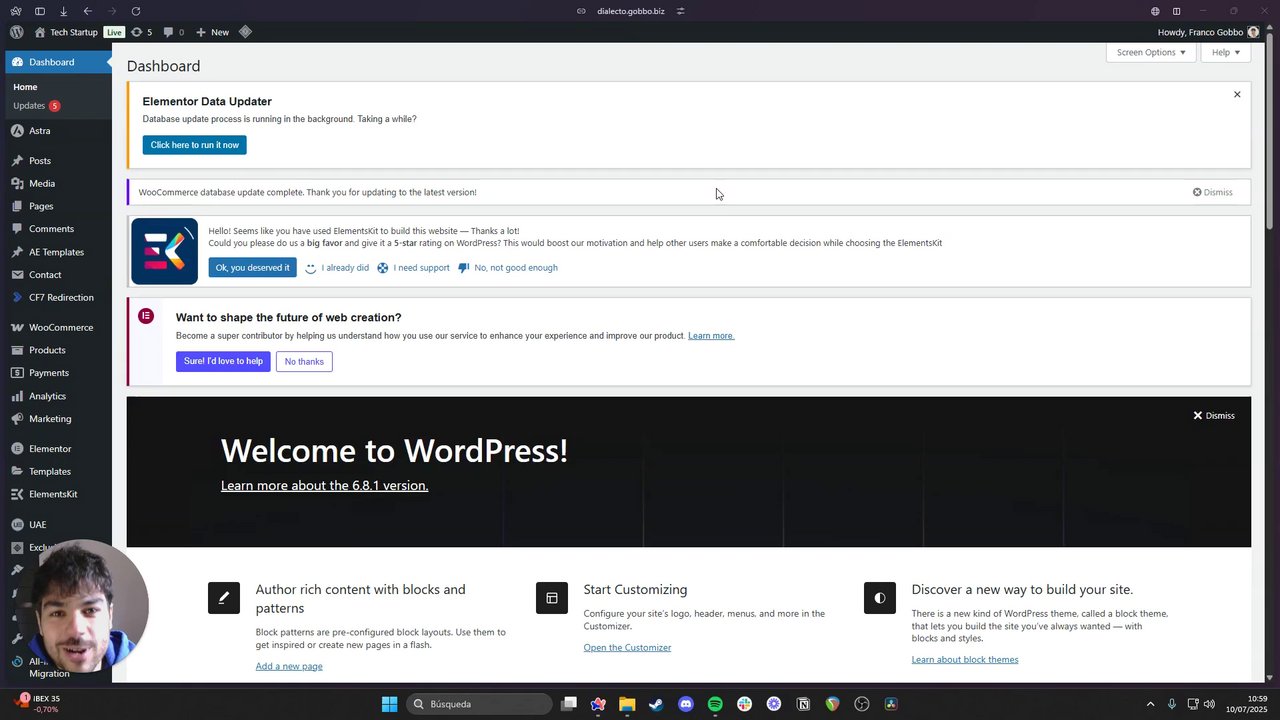Click the browser back arrow
The height and width of the screenshot is (720, 1280).
click(87, 11)
